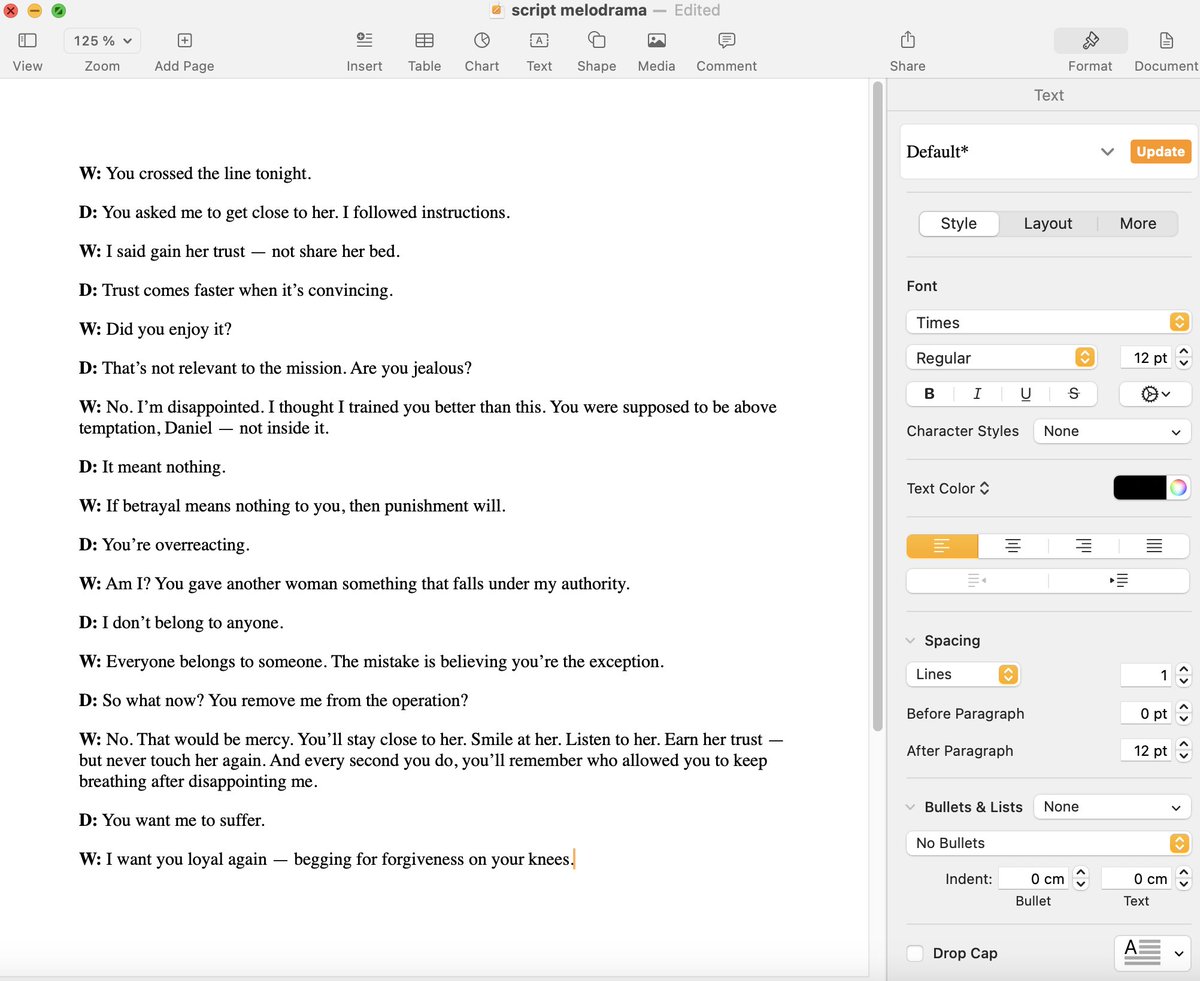Click the Share icon
The height and width of the screenshot is (981, 1200).
tap(908, 40)
